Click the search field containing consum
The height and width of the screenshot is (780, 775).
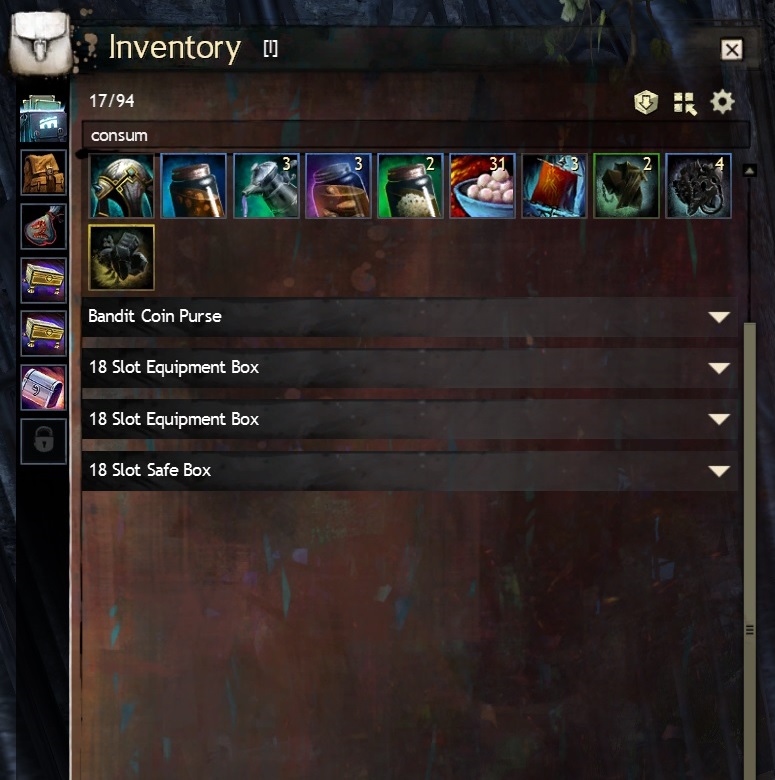click(x=416, y=135)
